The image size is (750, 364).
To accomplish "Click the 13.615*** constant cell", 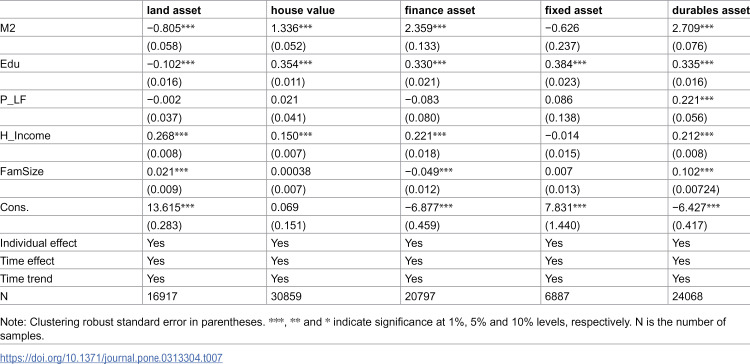I will 167,207.
